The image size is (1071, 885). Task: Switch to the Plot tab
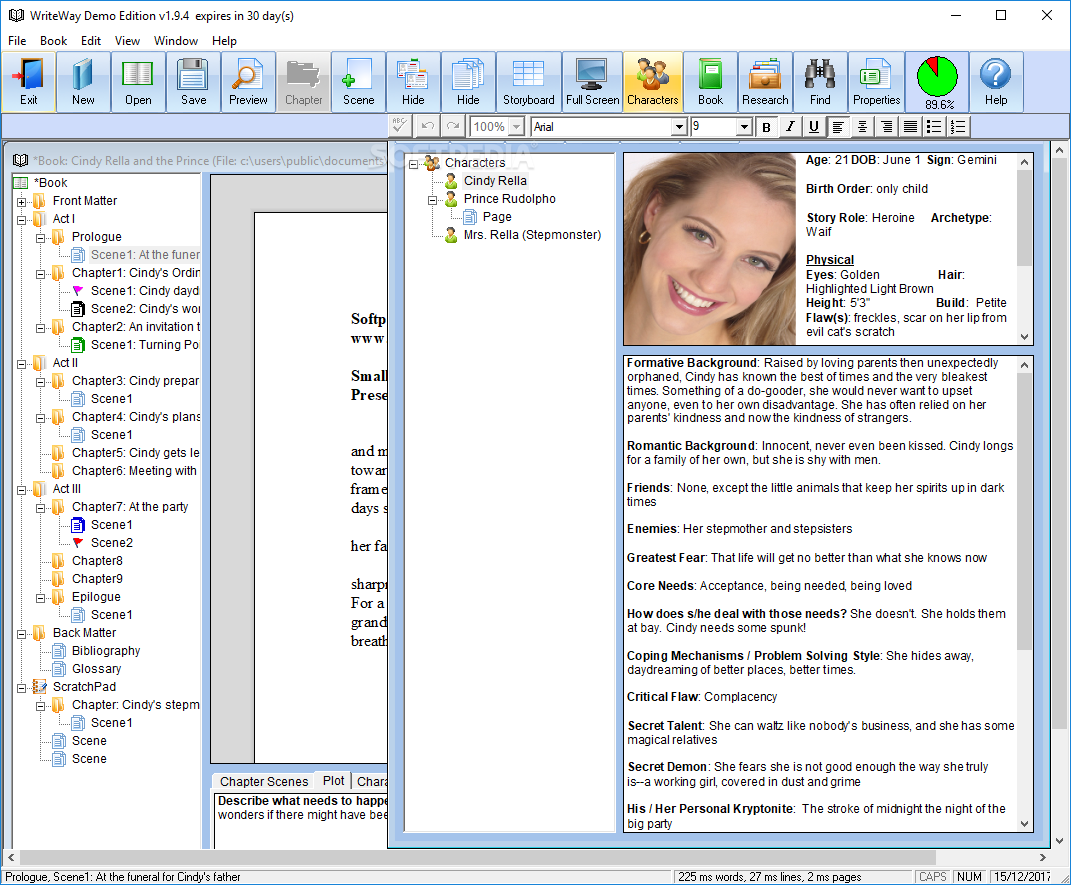[x=334, y=781]
